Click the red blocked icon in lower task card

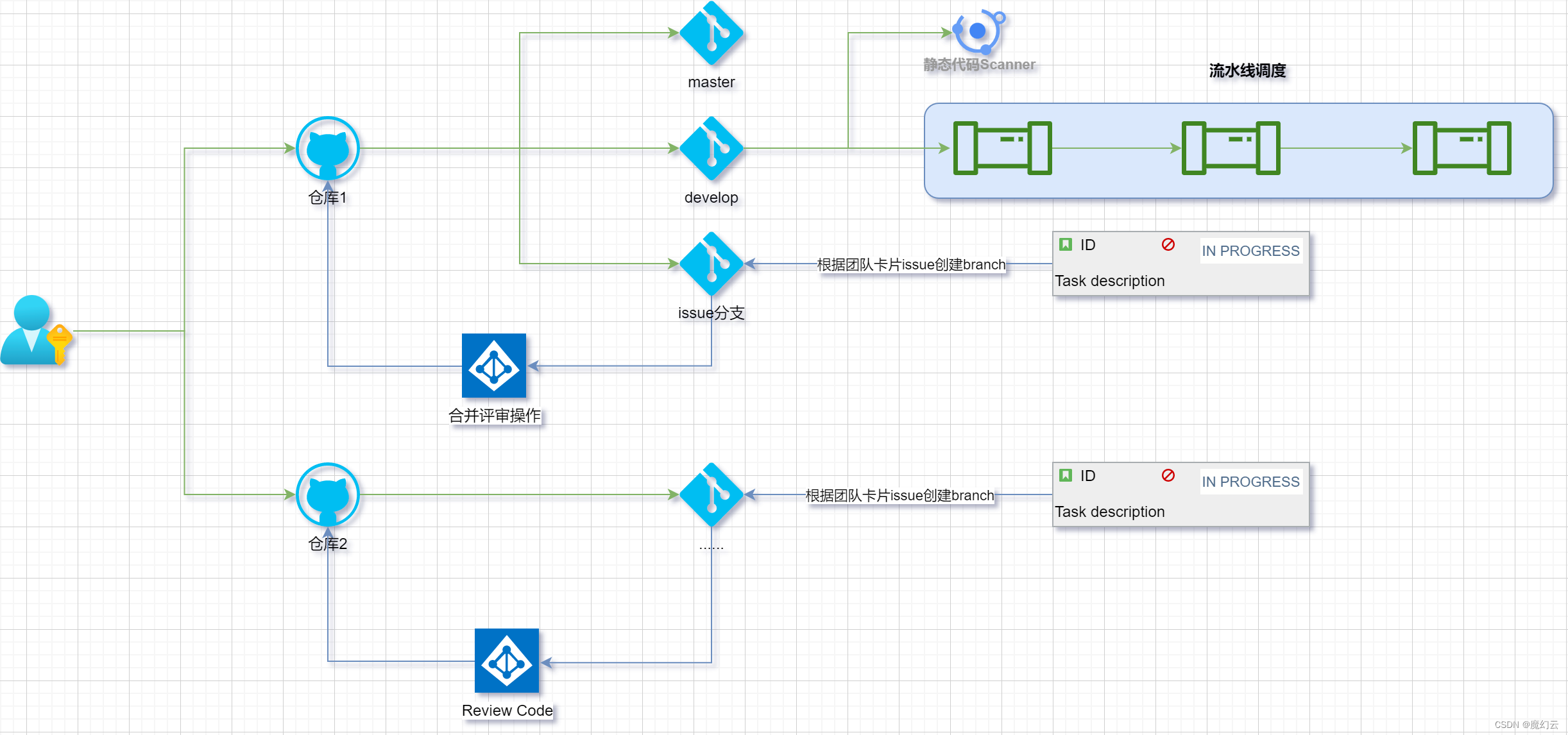click(1168, 475)
